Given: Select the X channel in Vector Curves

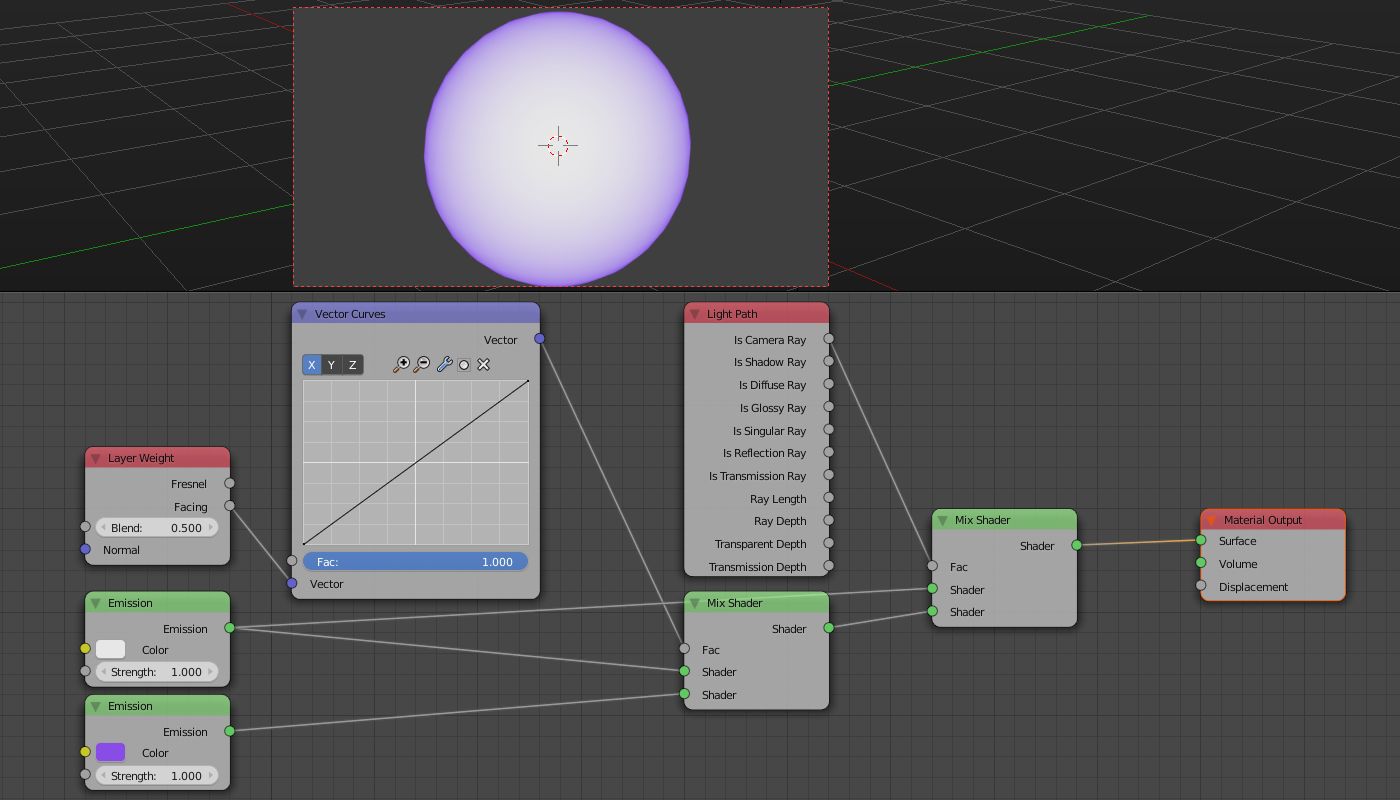Looking at the screenshot, I should 311,364.
